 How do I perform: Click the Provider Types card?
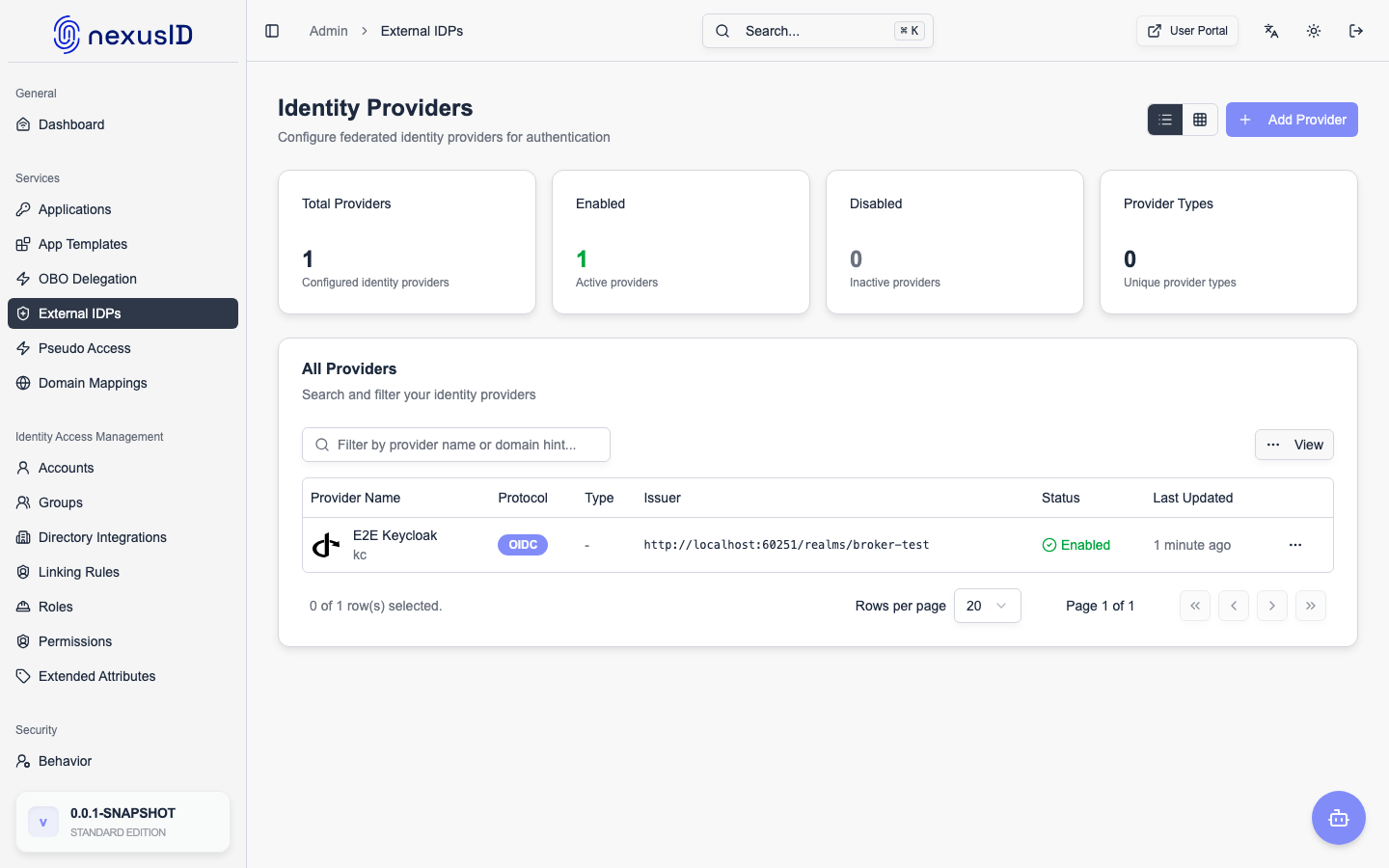(x=1229, y=242)
